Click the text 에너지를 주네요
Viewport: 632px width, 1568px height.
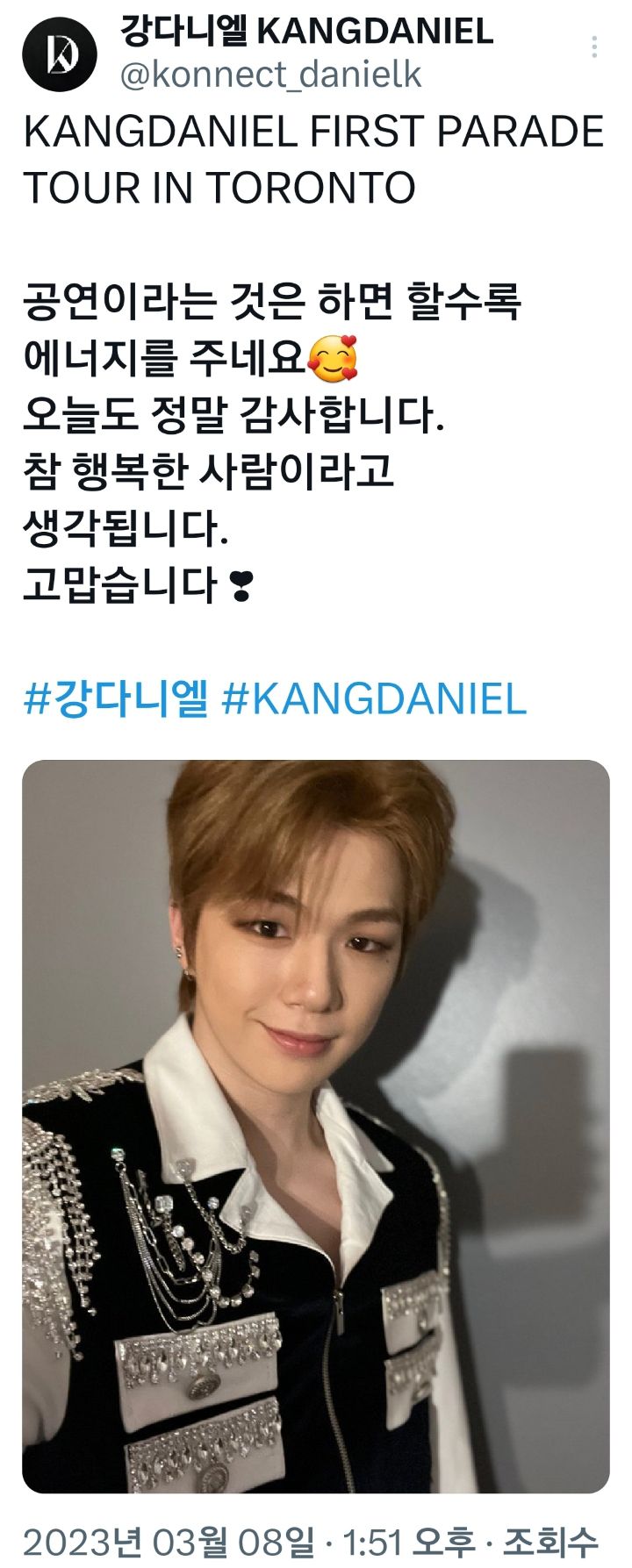pyautogui.click(x=165, y=359)
